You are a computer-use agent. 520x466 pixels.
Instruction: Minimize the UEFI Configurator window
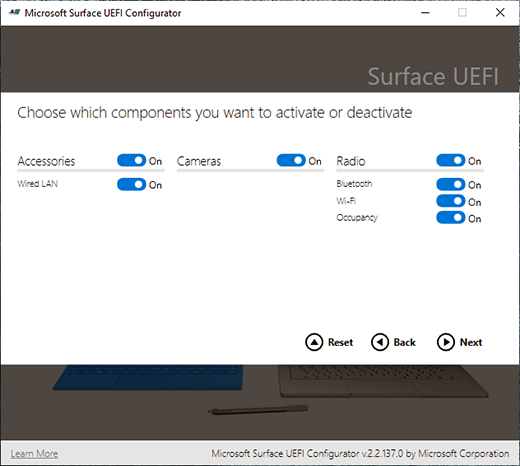(x=425, y=13)
